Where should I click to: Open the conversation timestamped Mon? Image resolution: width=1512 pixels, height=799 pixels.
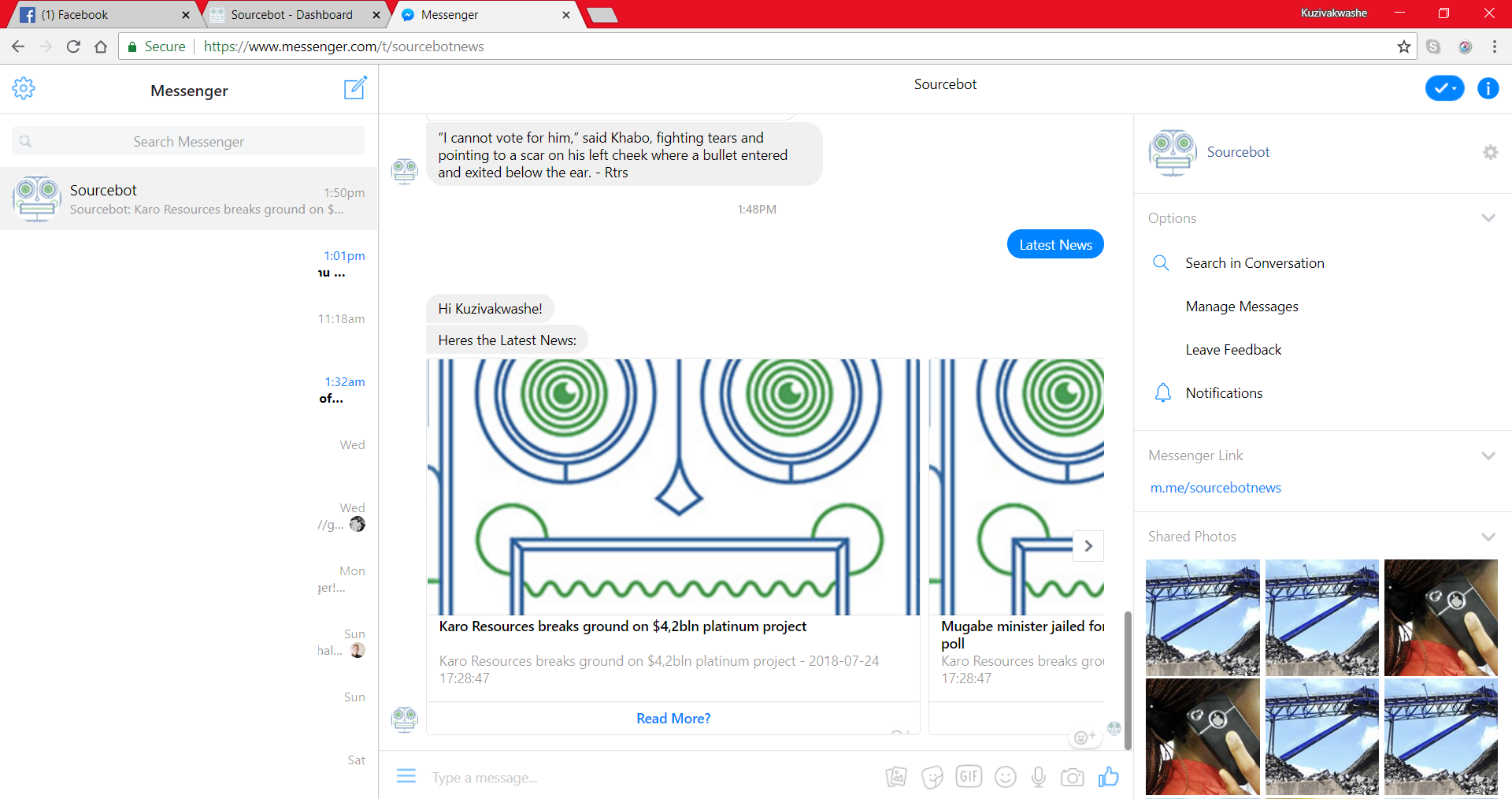coord(189,577)
